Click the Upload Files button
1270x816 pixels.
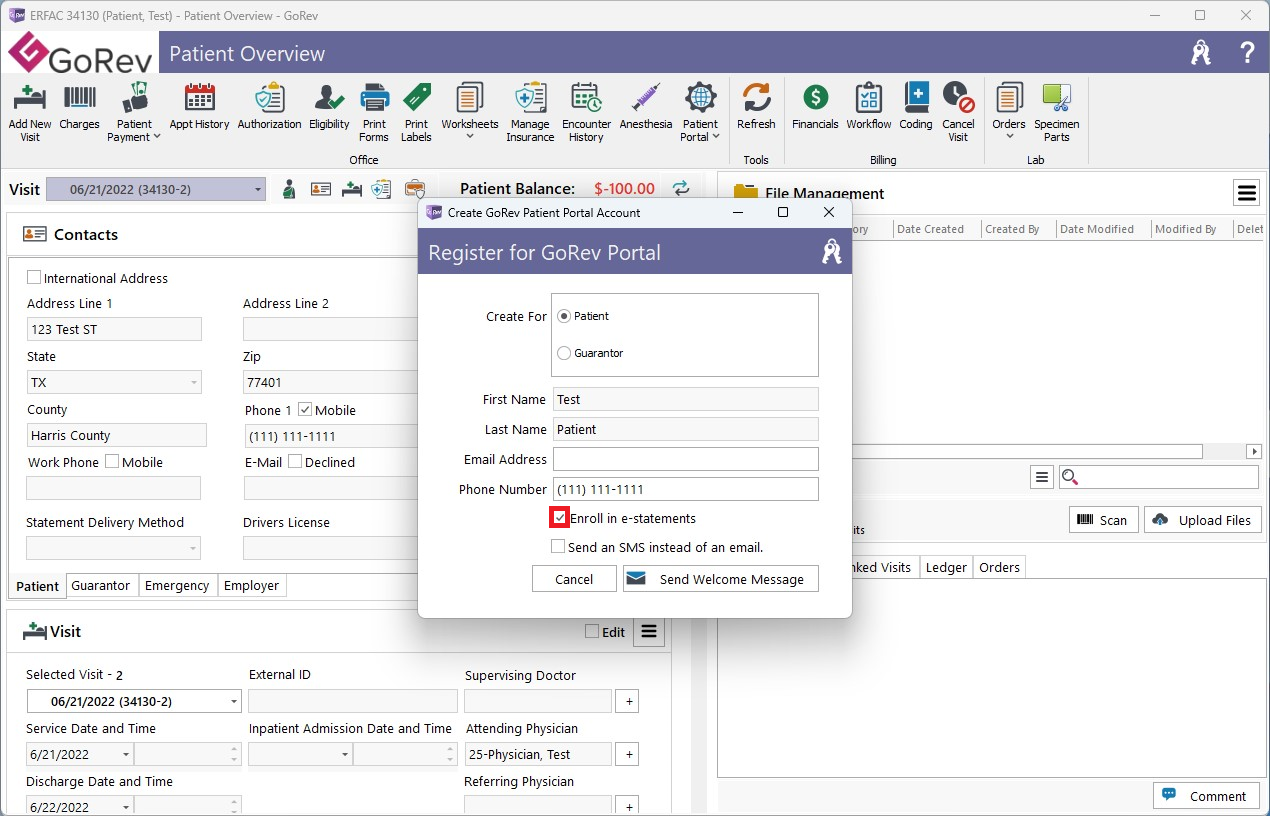pos(1203,520)
